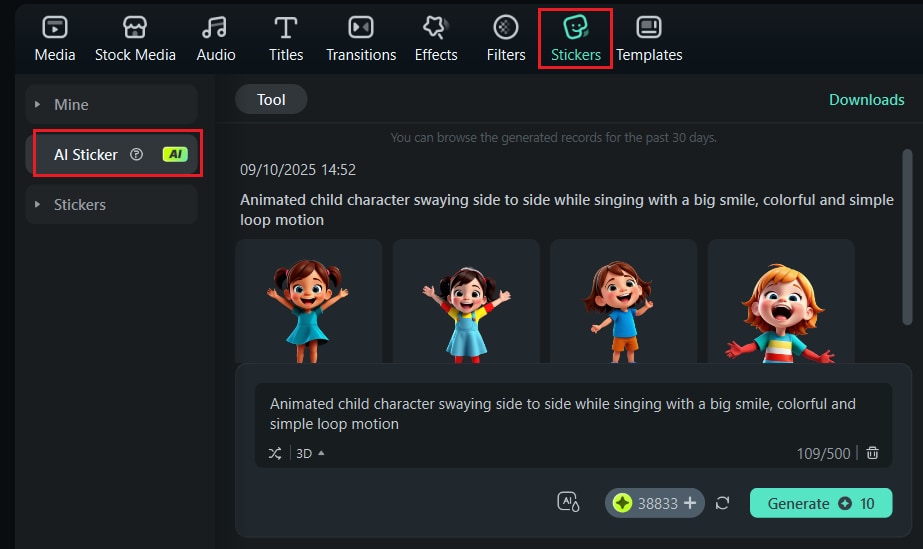Open the Stock Media tab
The height and width of the screenshot is (549, 923).
[x=135, y=39]
